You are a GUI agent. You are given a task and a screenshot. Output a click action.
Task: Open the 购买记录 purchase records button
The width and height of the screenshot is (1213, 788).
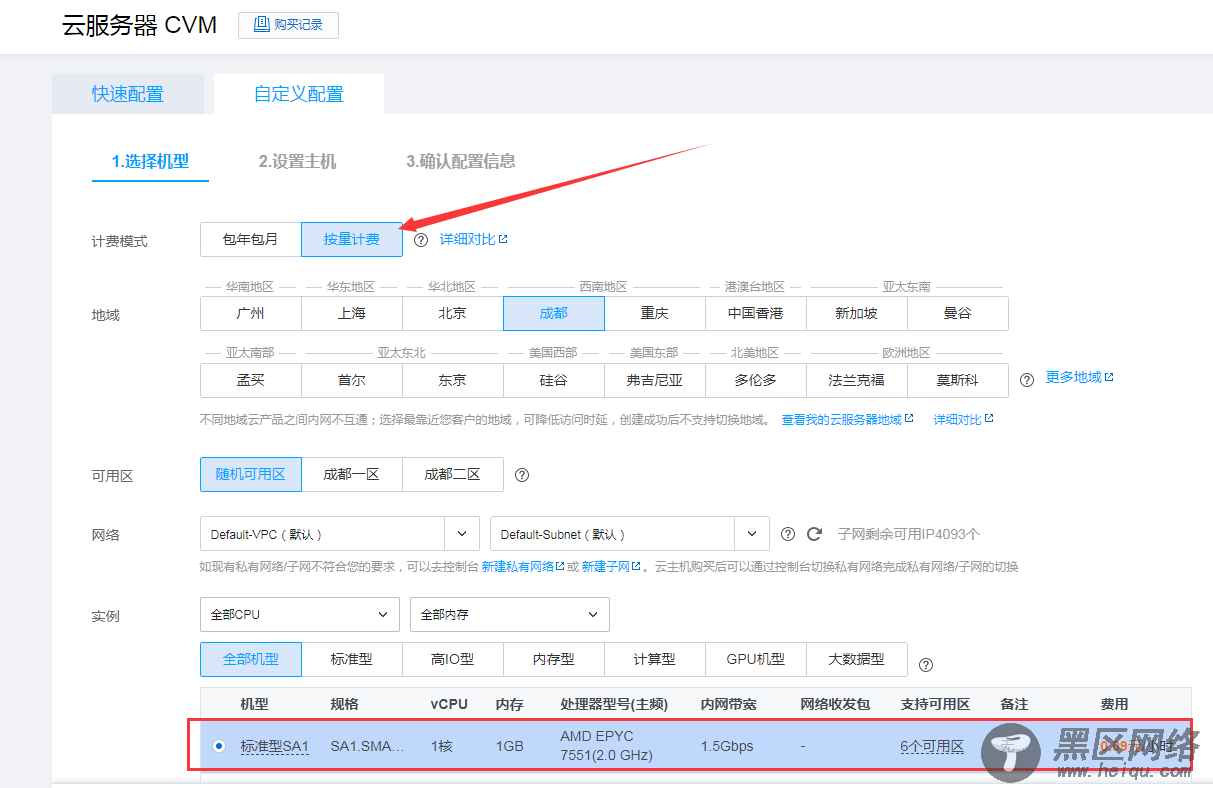coord(288,25)
